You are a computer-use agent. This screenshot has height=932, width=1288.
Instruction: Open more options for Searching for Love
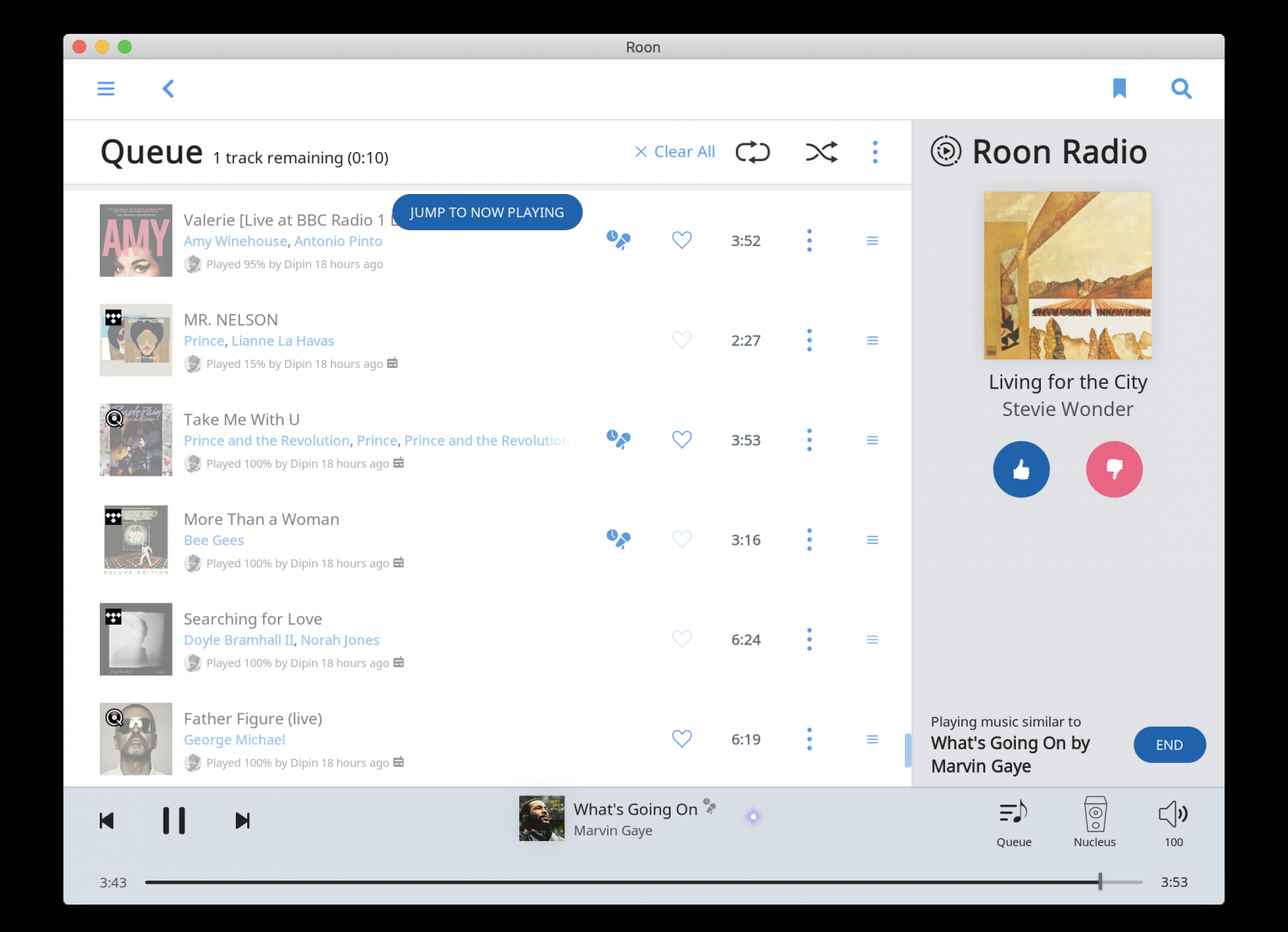click(809, 639)
